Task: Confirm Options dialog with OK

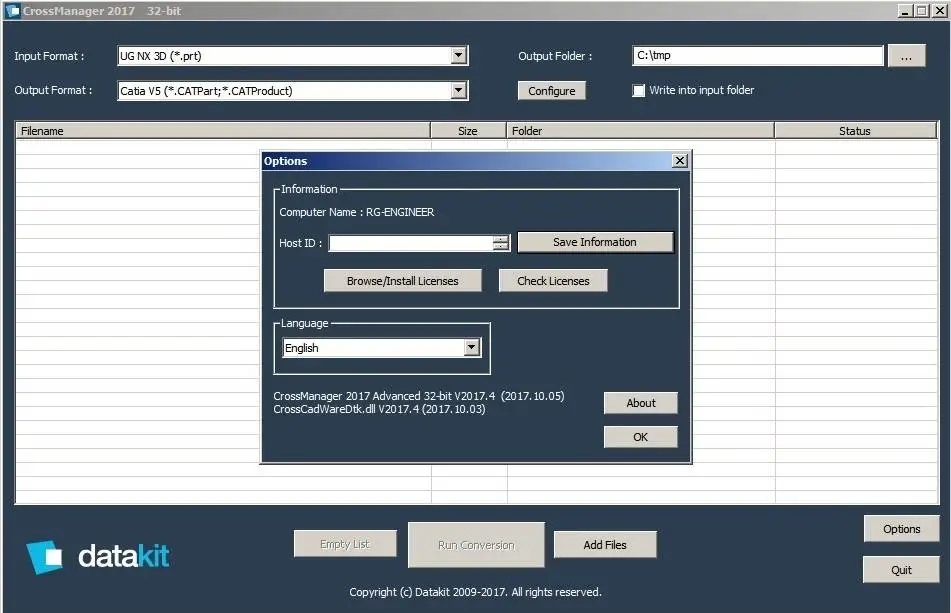Action: (x=640, y=437)
